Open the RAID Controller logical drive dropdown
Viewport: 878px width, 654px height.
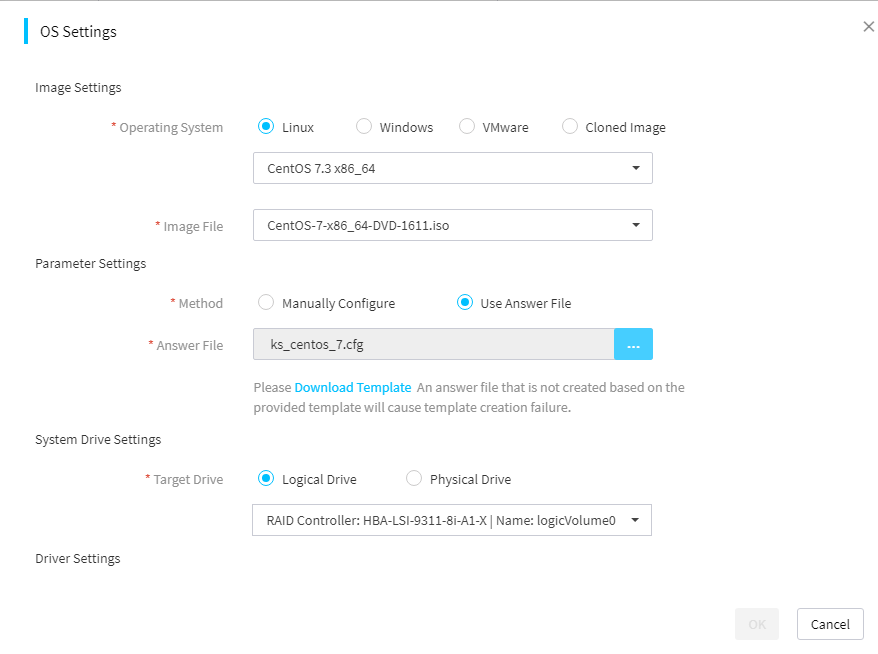(452, 520)
